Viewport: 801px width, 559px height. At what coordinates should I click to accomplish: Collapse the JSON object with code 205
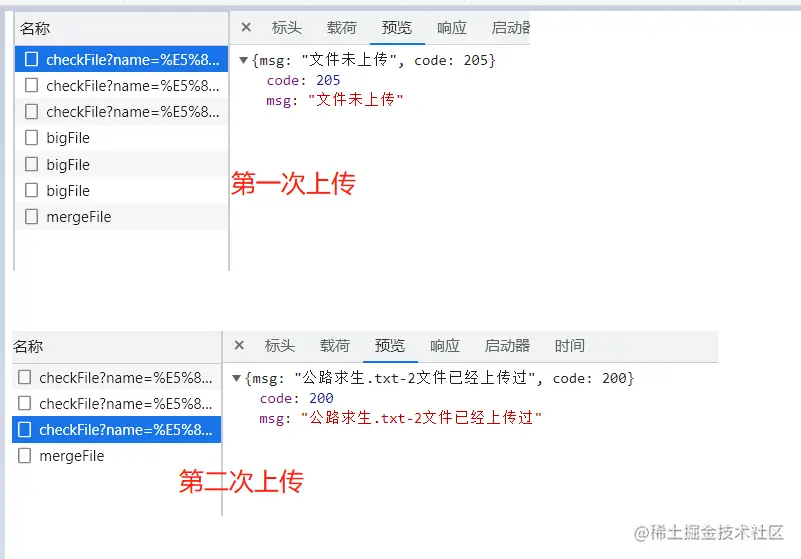tap(244, 60)
